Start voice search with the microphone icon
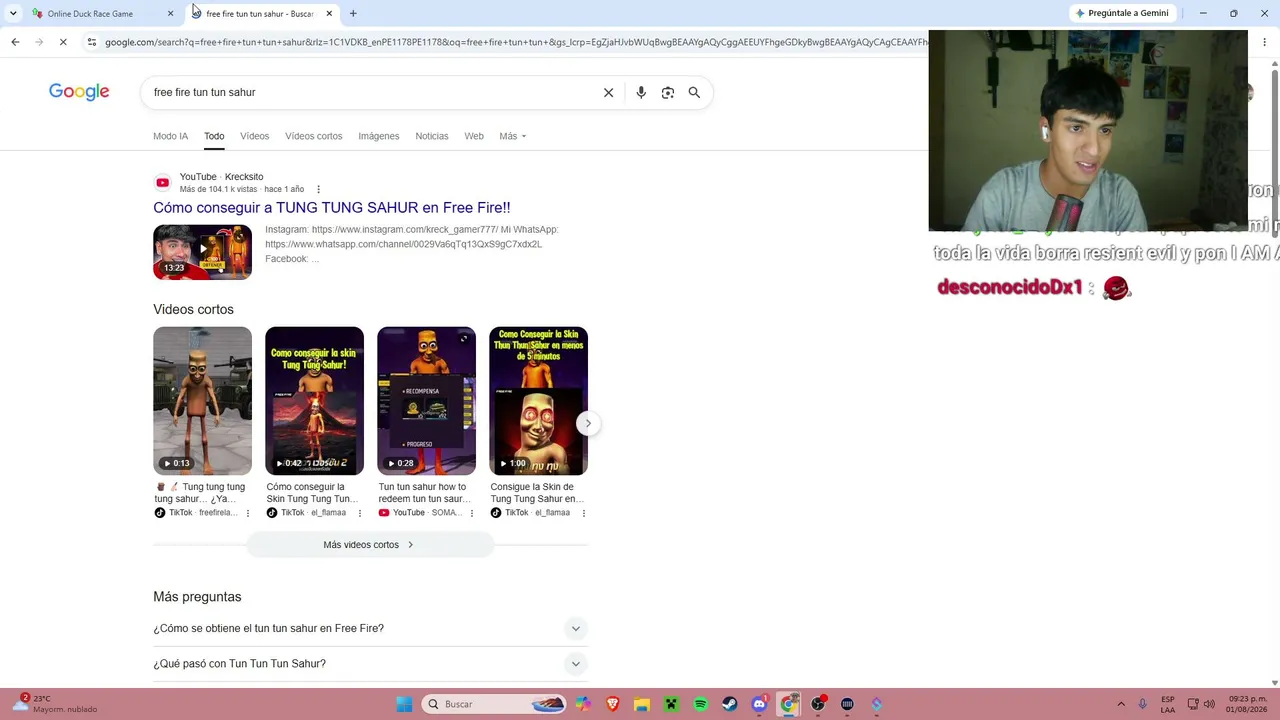The image size is (1280, 720). (641, 92)
